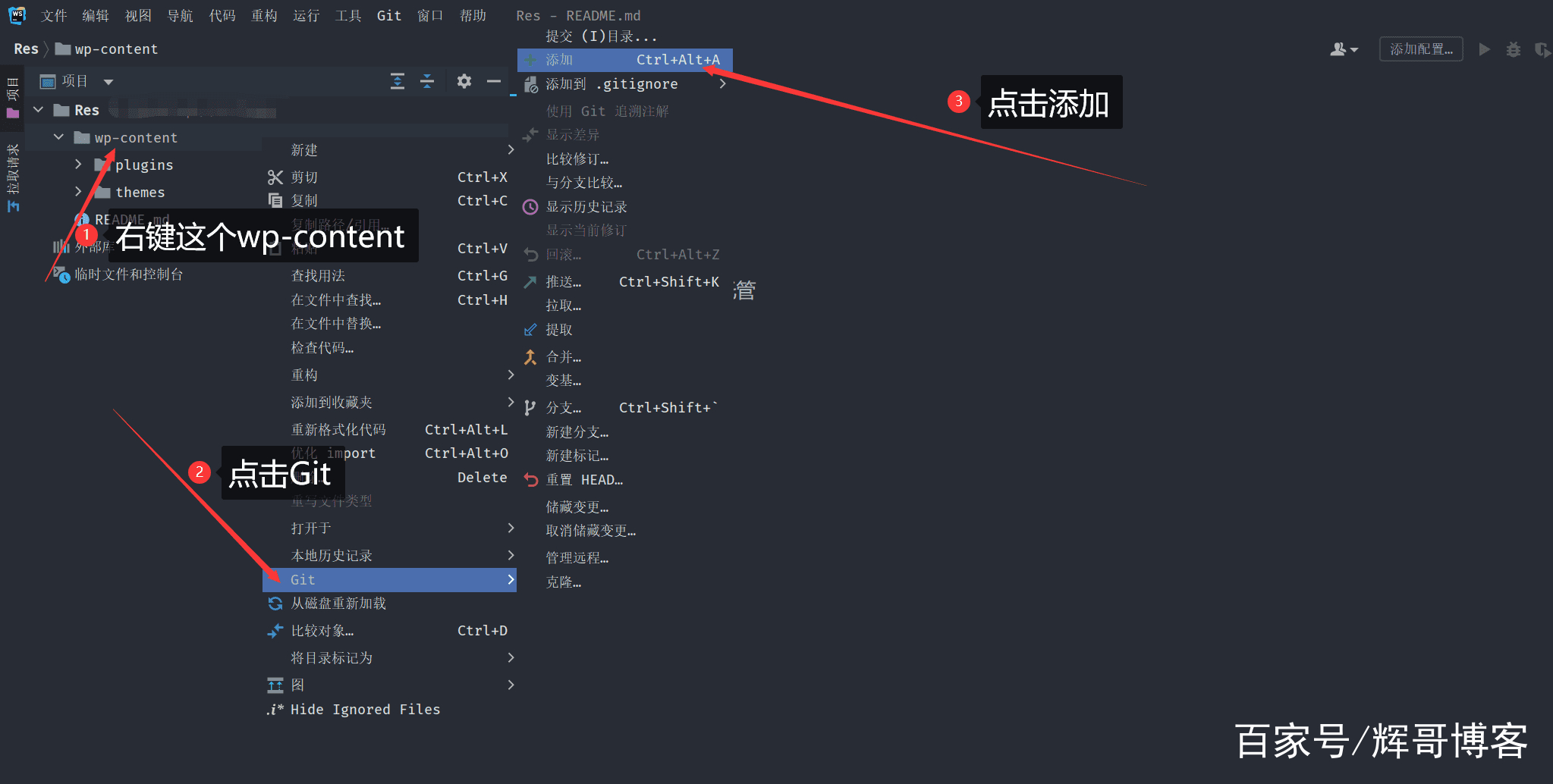The height and width of the screenshot is (784, 1553).
Task: Select 临时文件和控制台 in project tree
Action: tap(128, 274)
